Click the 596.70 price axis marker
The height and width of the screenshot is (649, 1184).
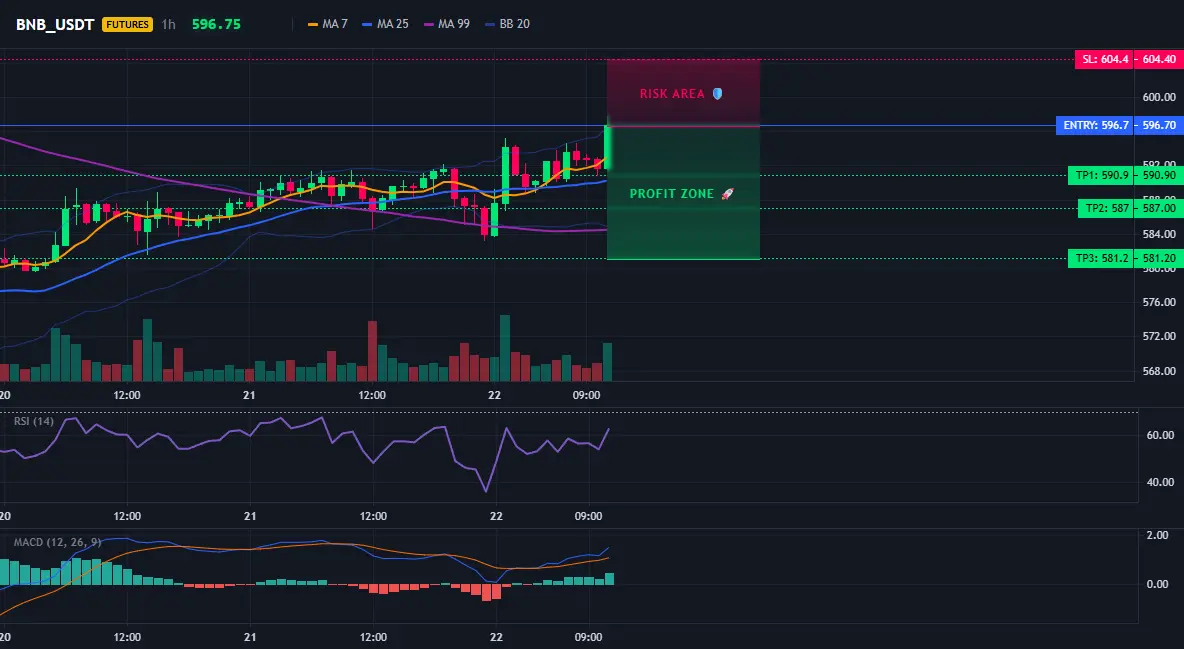click(1158, 125)
